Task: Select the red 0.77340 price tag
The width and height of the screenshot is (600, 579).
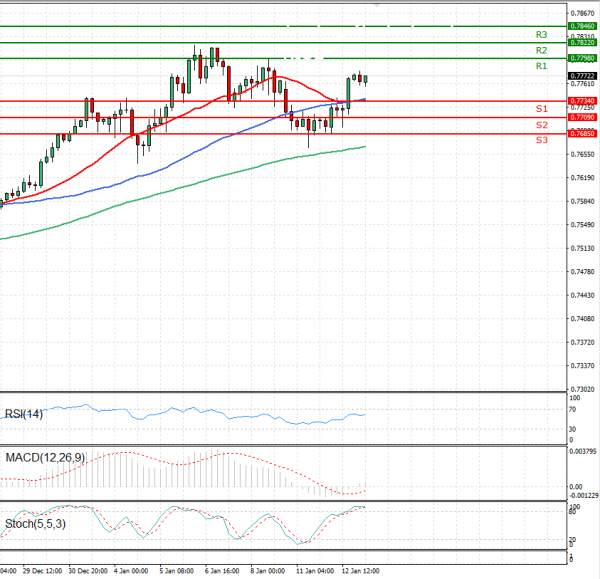Action: click(581, 101)
